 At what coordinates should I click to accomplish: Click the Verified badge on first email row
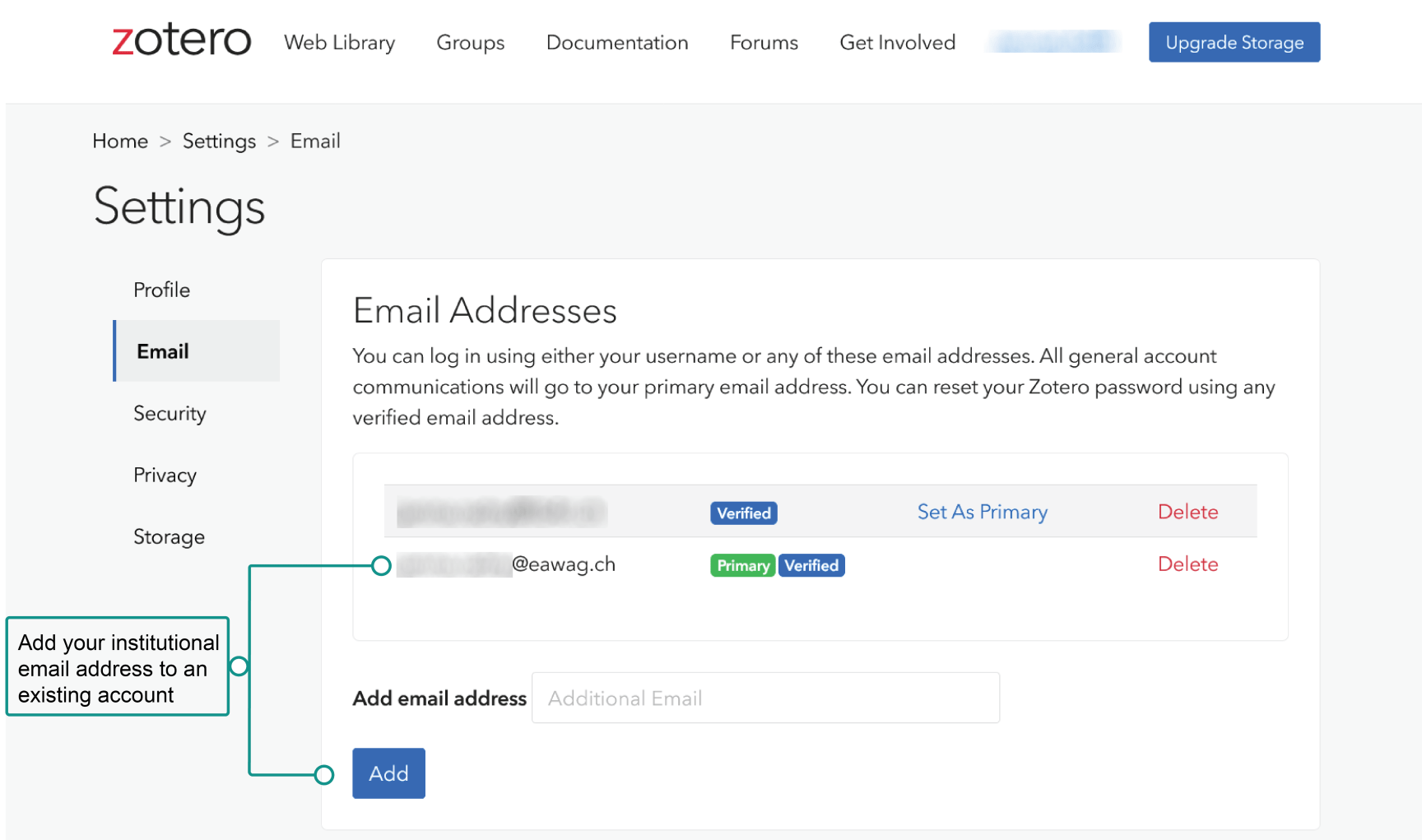744,513
